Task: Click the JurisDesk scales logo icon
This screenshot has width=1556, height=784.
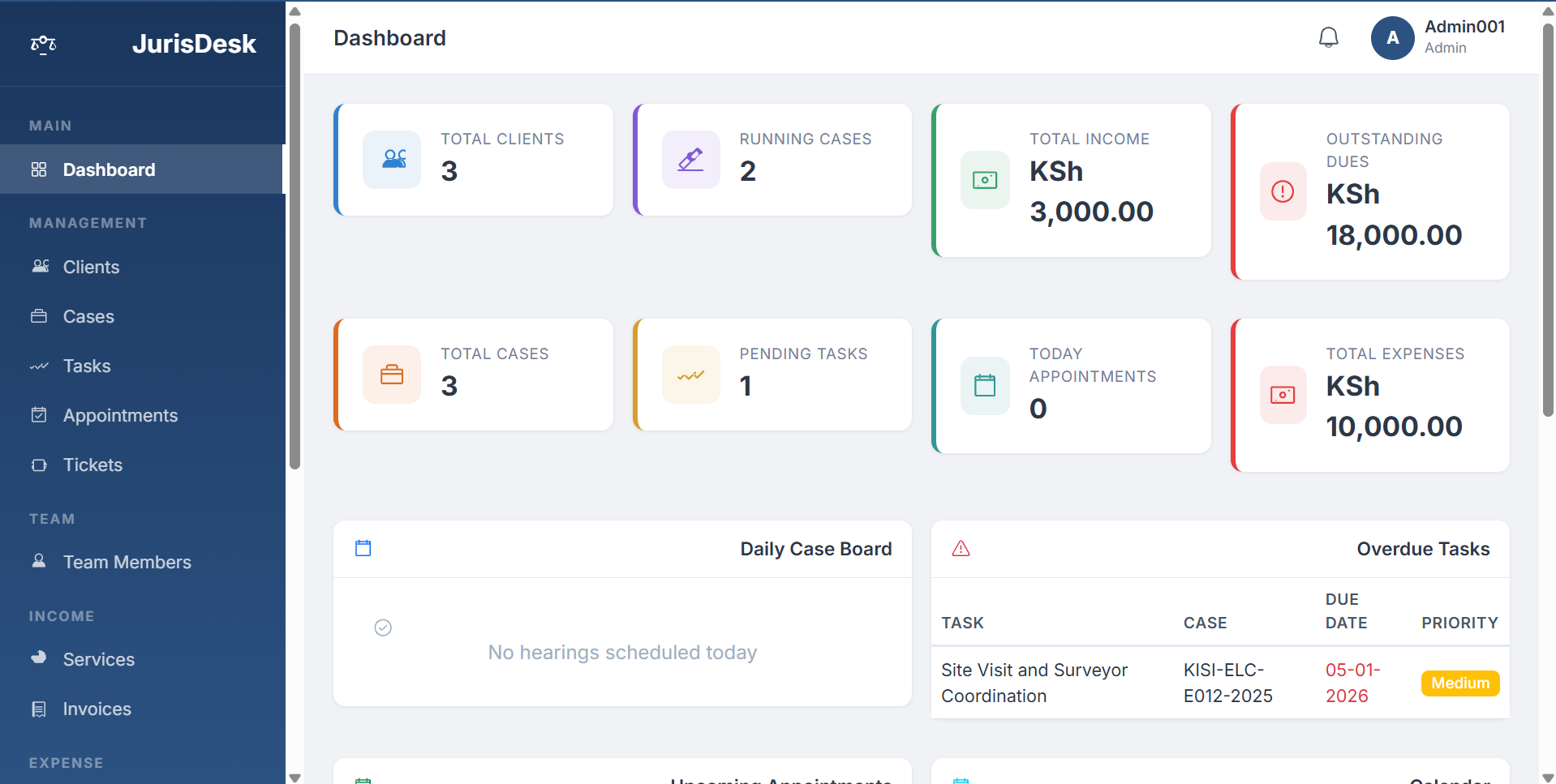Action: click(x=43, y=44)
